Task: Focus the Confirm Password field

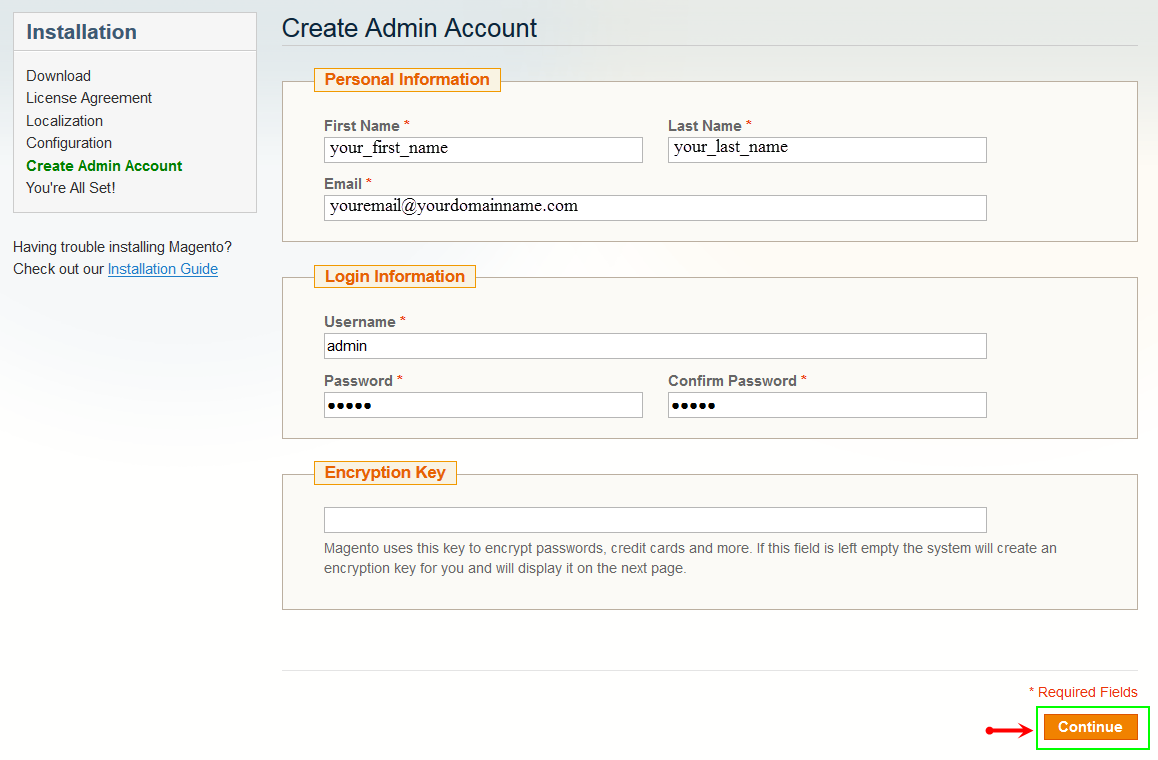Action: pos(827,405)
